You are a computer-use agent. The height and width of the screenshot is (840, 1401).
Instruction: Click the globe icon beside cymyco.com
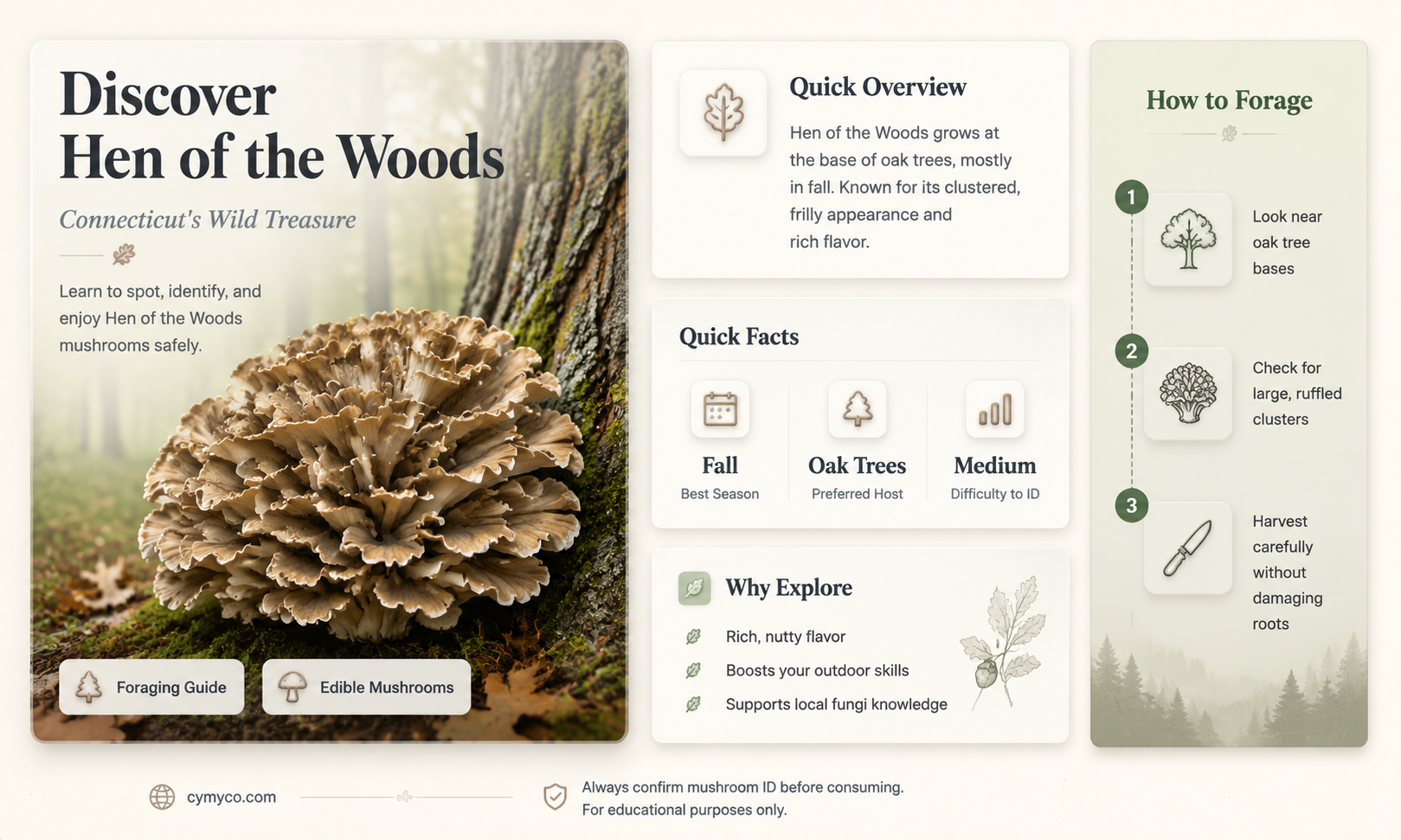coord(162,797)
